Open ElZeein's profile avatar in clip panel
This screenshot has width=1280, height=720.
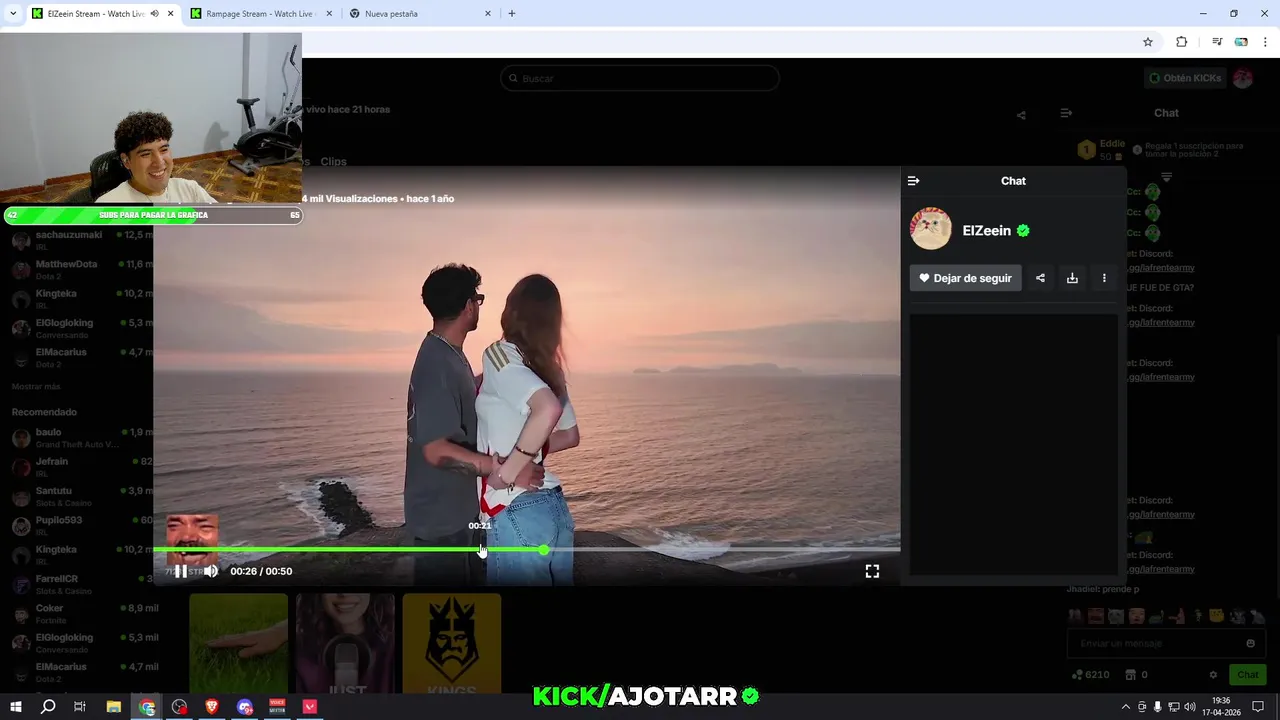[x=931, y=229]
